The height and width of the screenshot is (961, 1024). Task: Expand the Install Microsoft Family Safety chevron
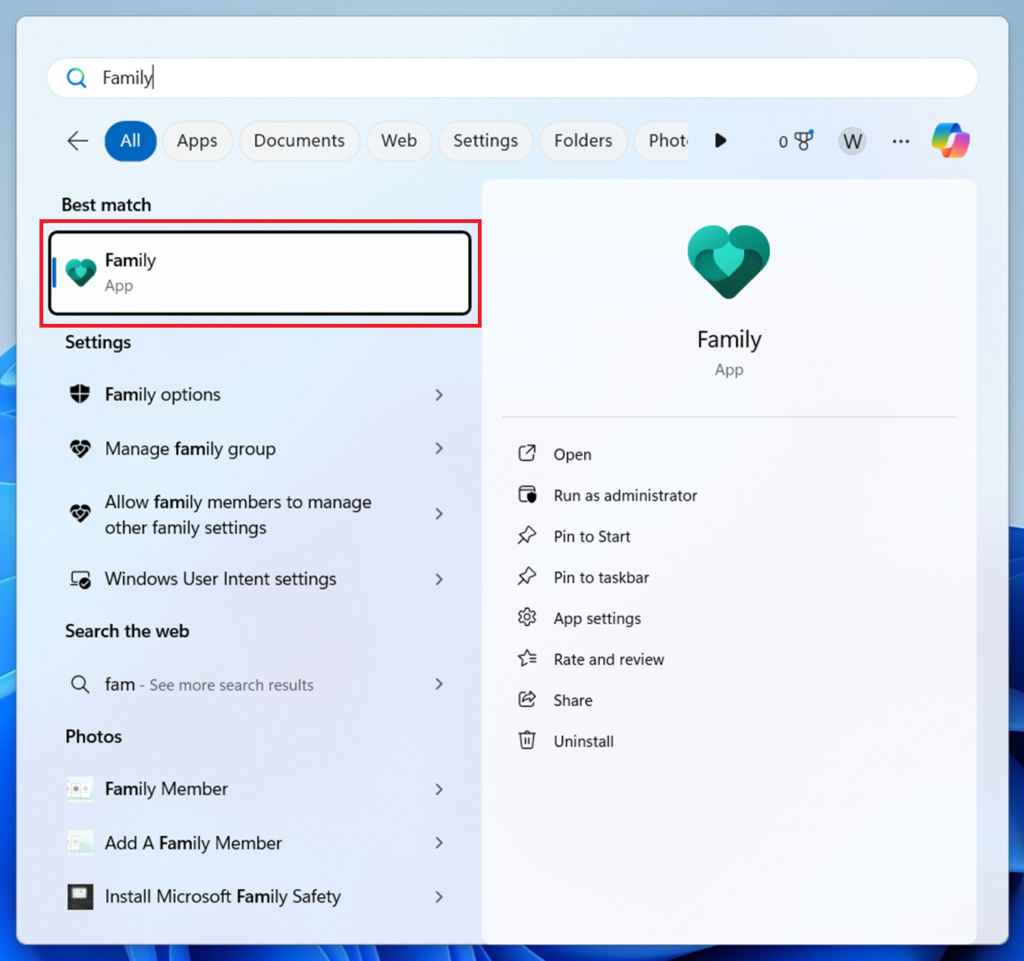(439, 897)
